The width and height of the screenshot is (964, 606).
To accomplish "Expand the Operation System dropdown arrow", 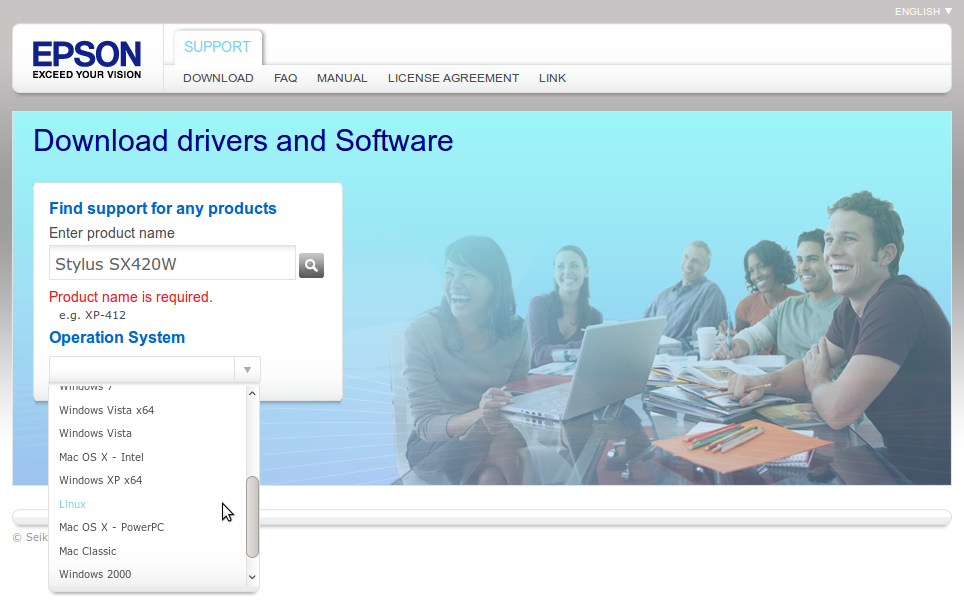I will click(247, 370).
